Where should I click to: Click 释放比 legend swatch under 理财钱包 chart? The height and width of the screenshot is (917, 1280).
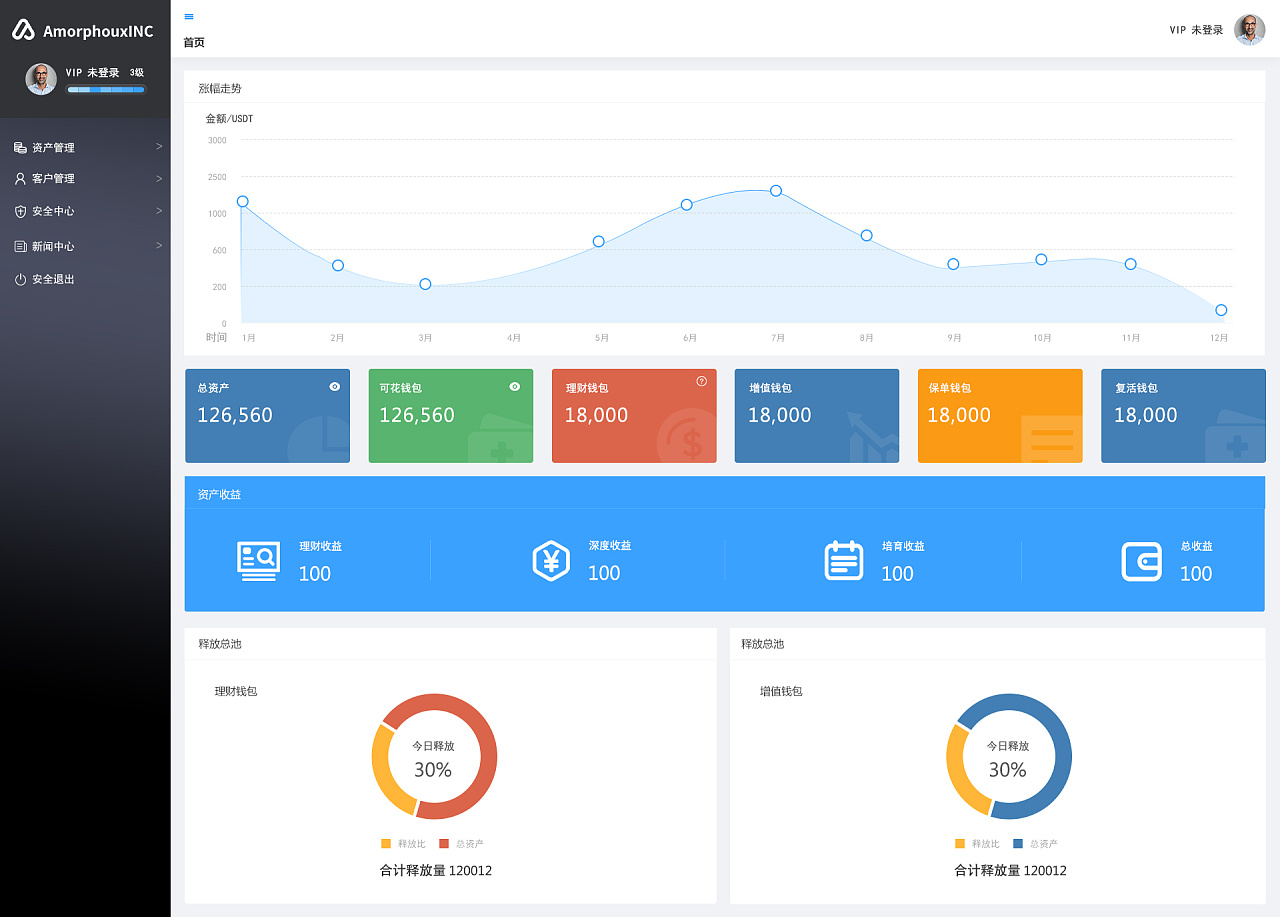pos(386,843)
